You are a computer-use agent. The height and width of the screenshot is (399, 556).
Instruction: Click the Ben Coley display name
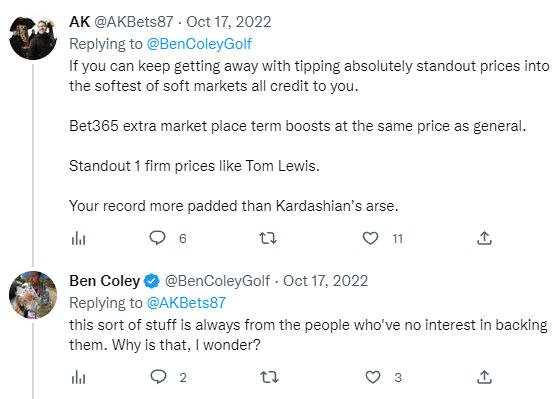point(105,281)
